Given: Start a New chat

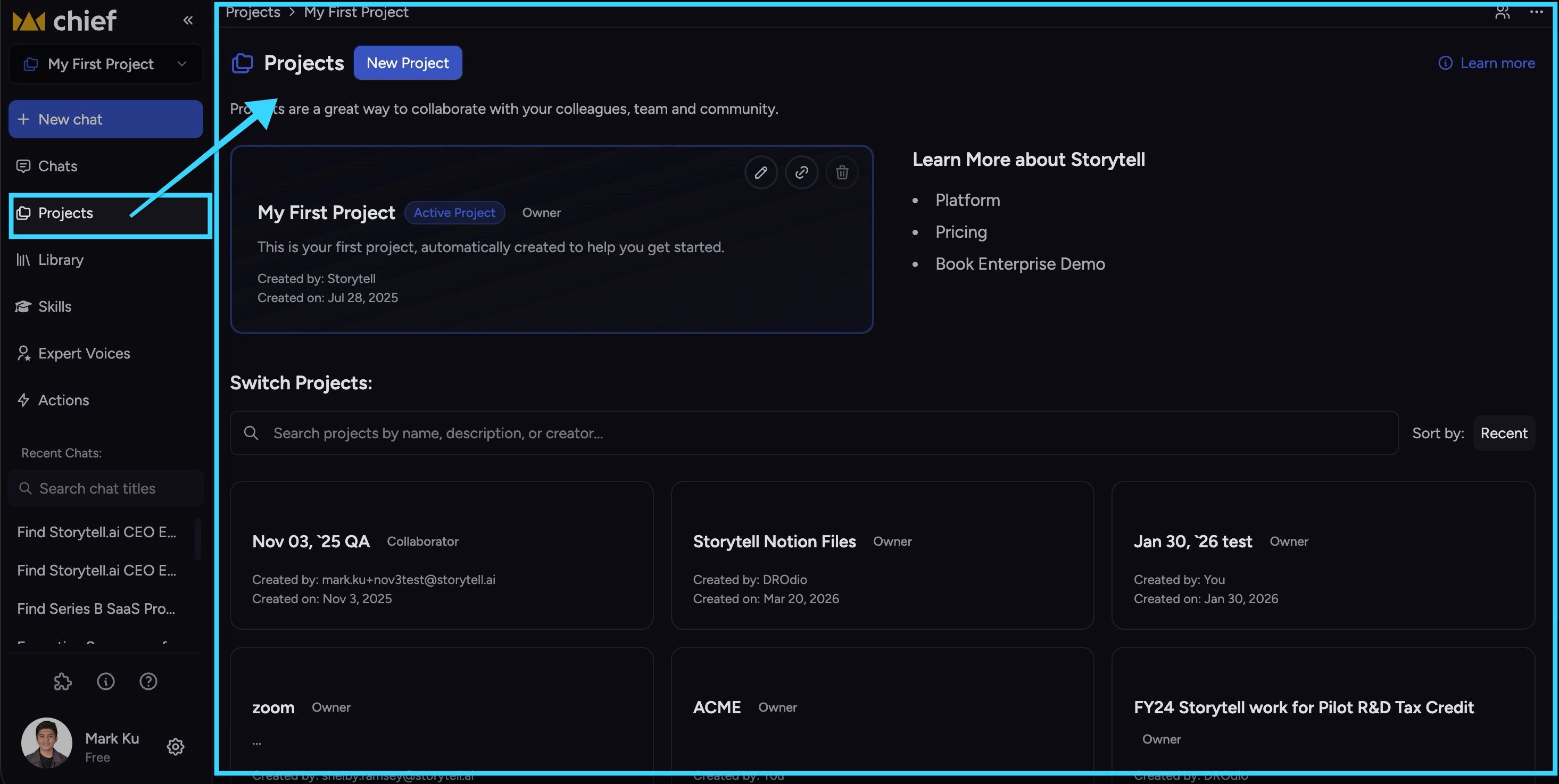Looking at the screenshot, I should 106,119.
